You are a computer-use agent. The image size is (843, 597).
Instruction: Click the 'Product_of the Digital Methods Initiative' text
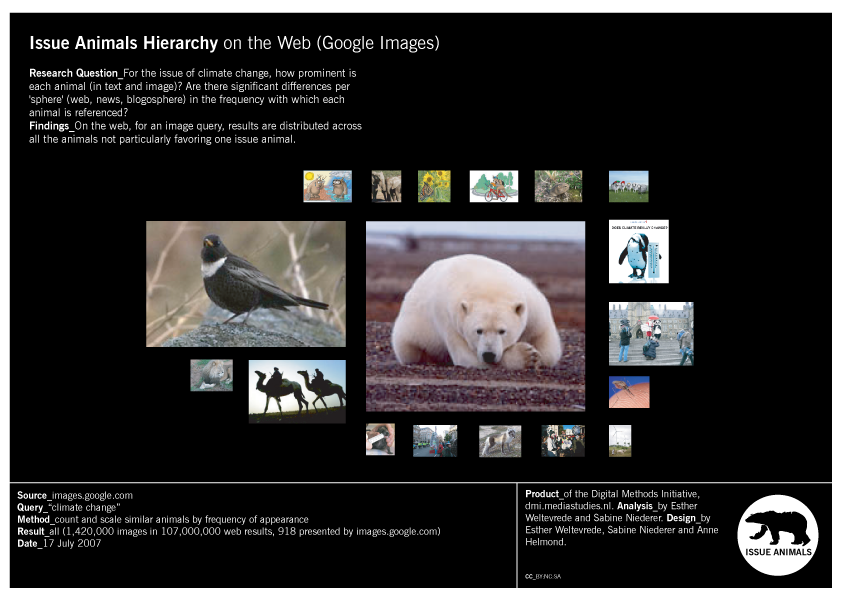click(x=612, y=494)
